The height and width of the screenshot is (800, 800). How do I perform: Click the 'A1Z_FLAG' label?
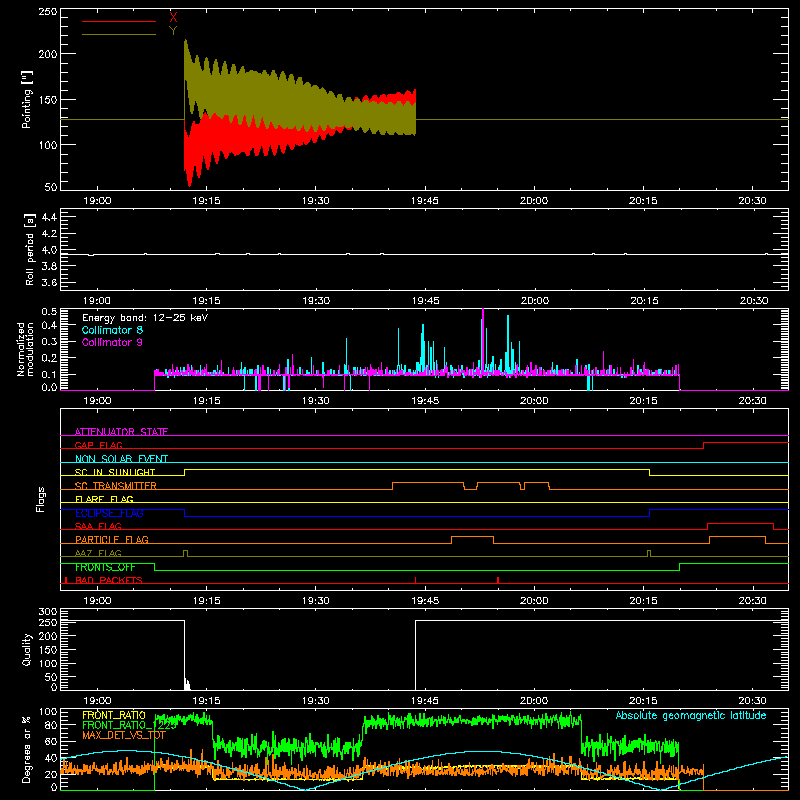(98, 553)
